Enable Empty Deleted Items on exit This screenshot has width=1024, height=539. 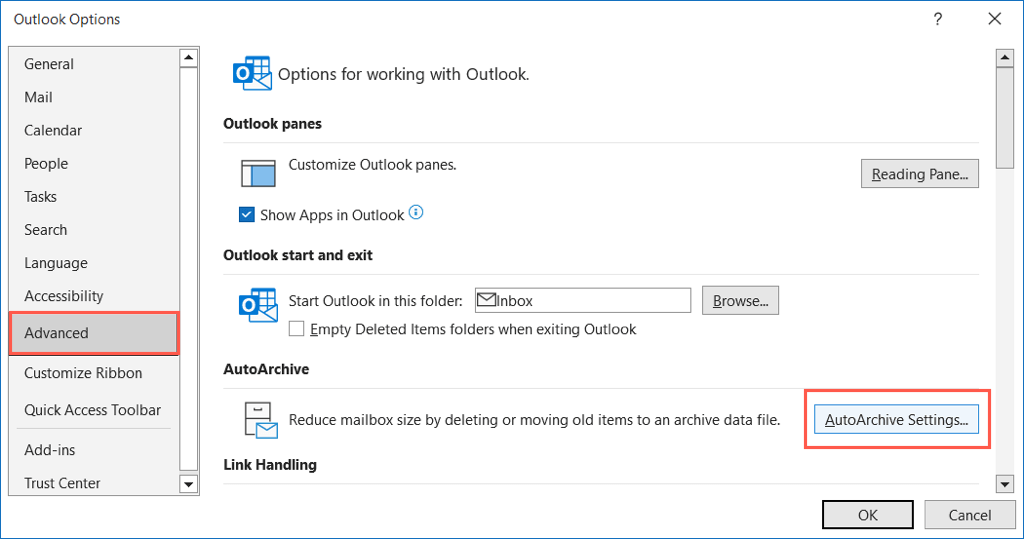click(x=296, y=329)
